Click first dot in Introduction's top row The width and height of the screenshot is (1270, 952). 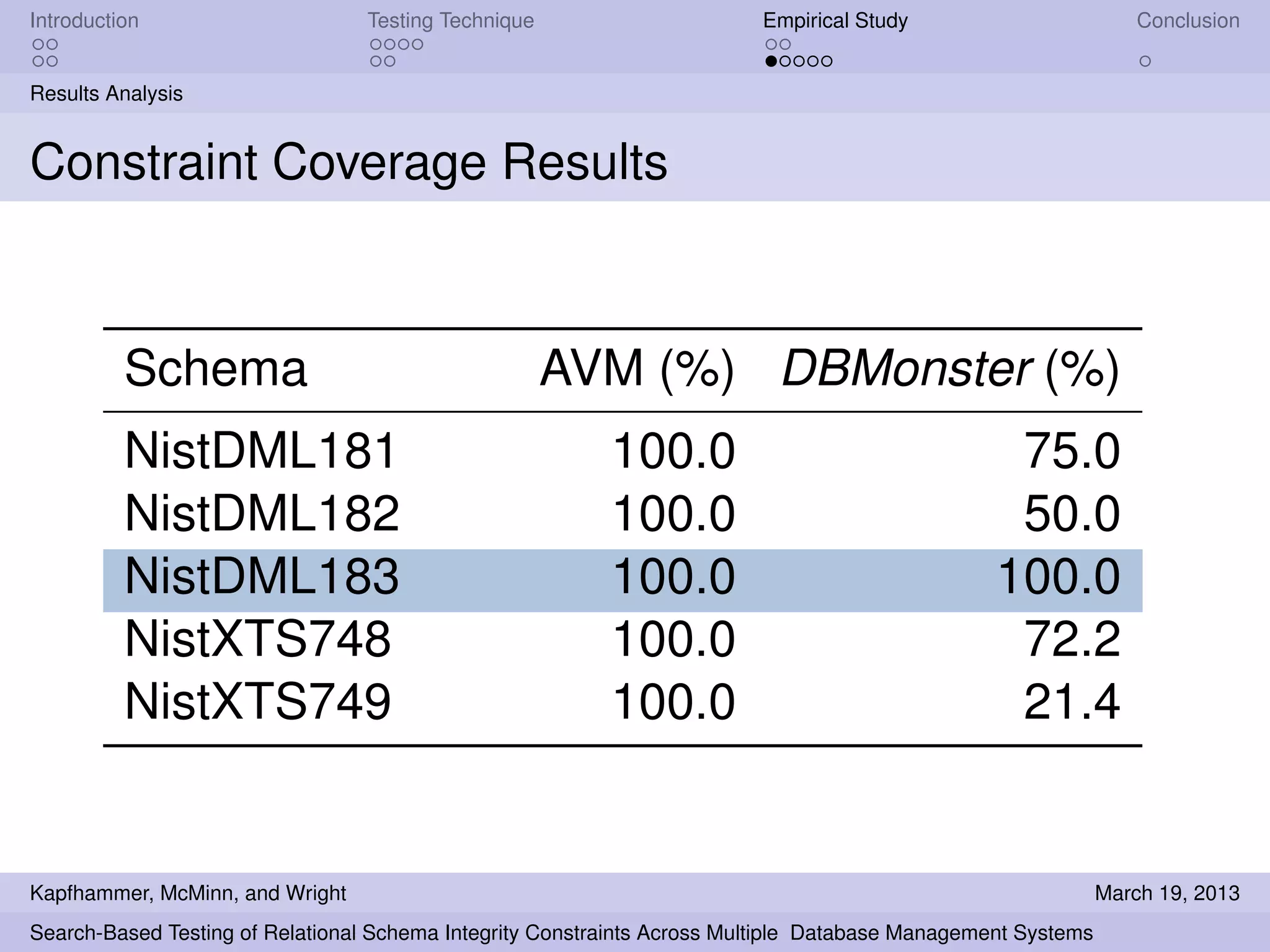[38, 45]
